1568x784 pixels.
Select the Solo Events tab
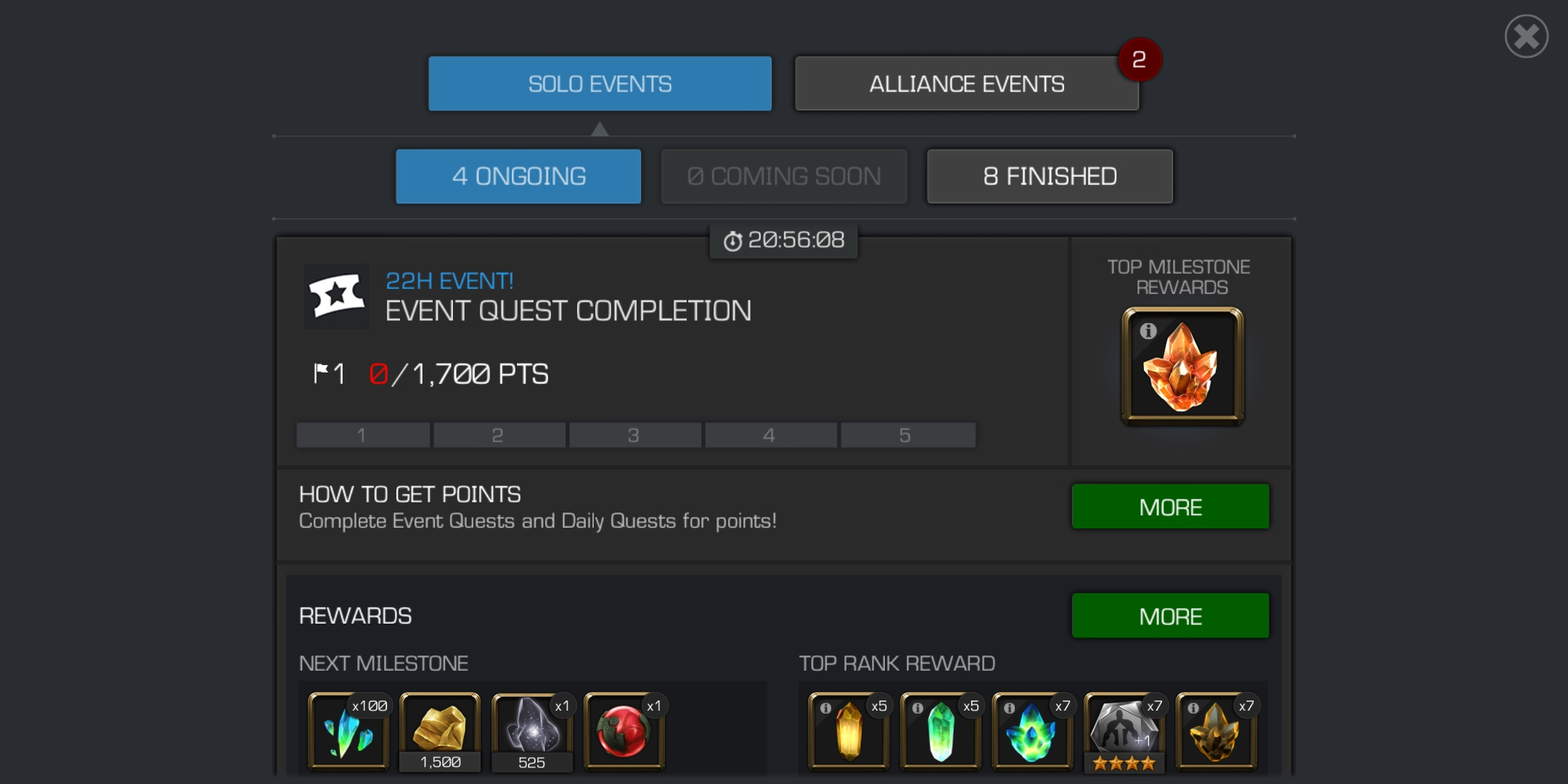600,83
